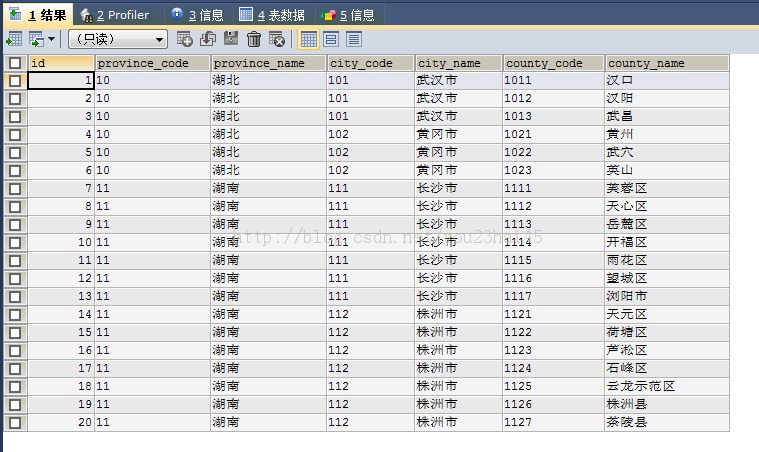Check the row checkbox for id 20
This screenshot has height=452, width=759.
point(15,423)
